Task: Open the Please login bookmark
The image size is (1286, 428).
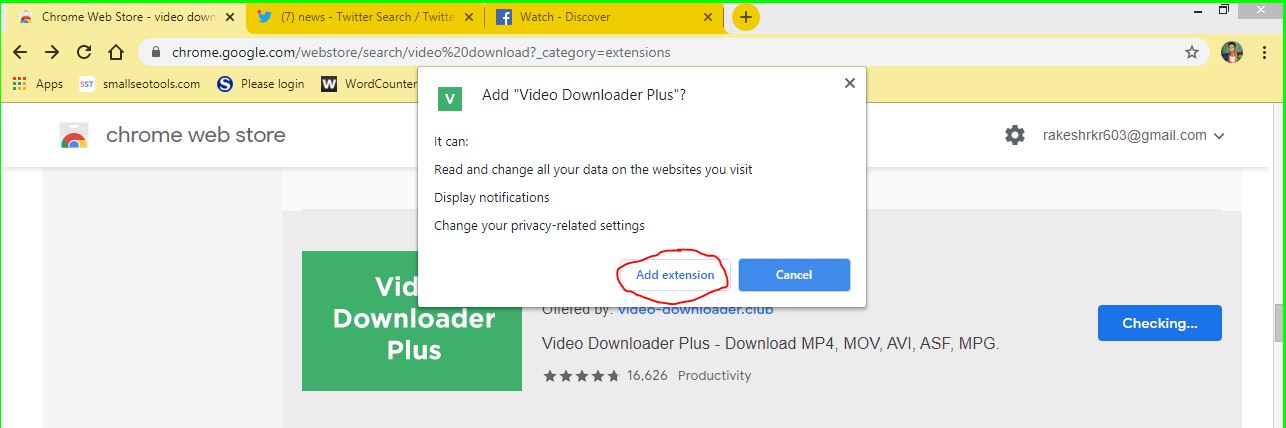Action: (x=260, y=84)
